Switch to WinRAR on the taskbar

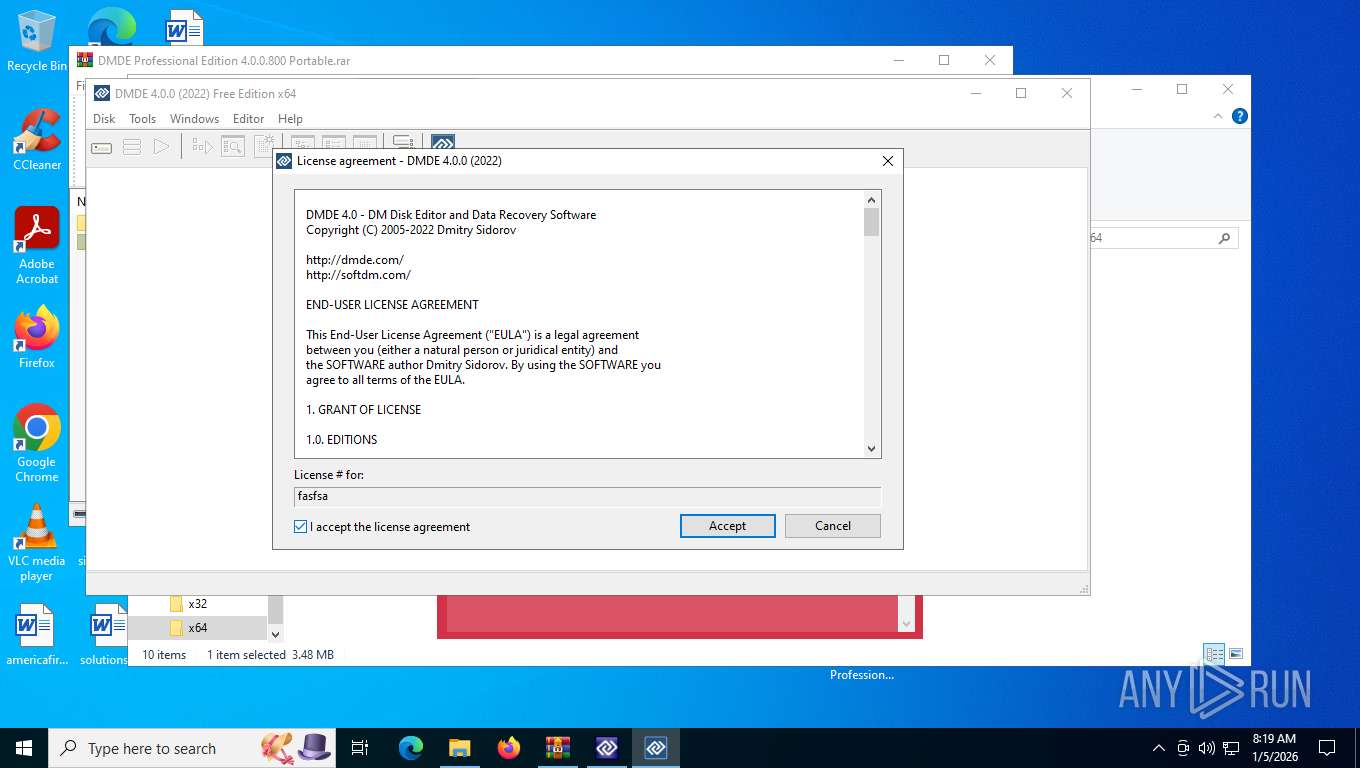coord(557,748)
